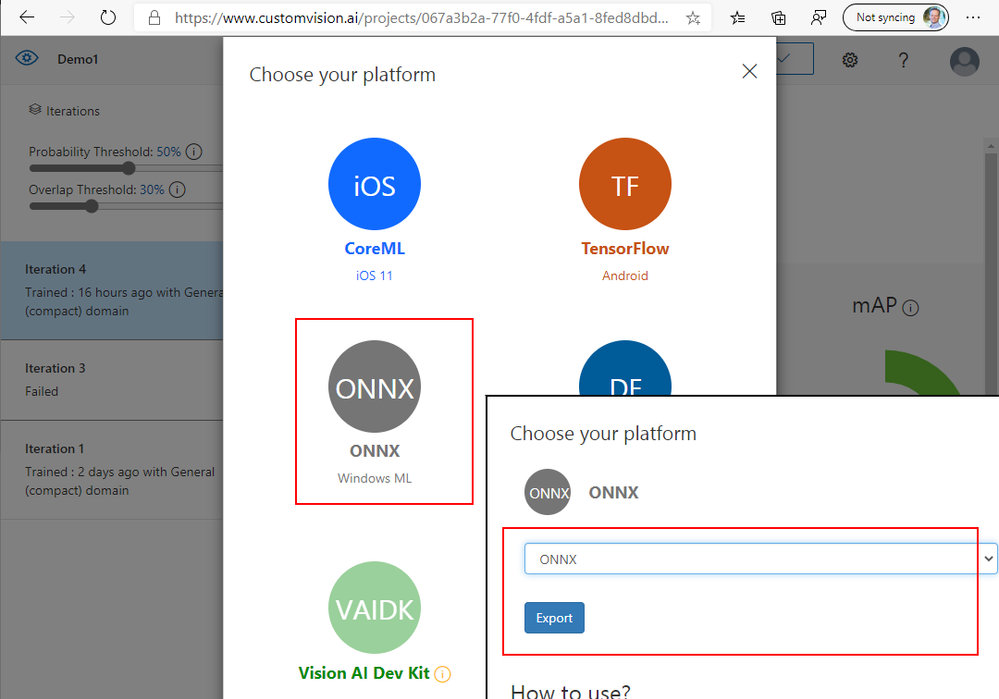Adjust the Probability Threshold slider handle
This screenshot has height=699, width=999.
click(x=129, y=168)
